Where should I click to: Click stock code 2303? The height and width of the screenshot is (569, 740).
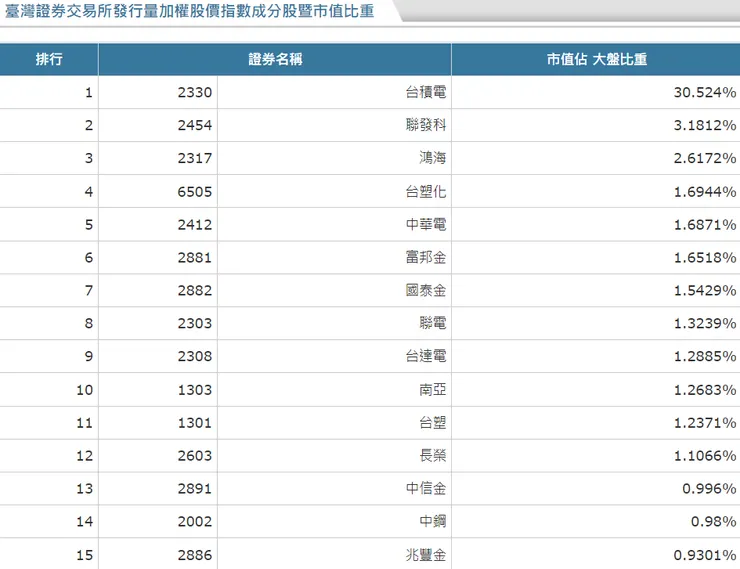[x=194, y=324]
